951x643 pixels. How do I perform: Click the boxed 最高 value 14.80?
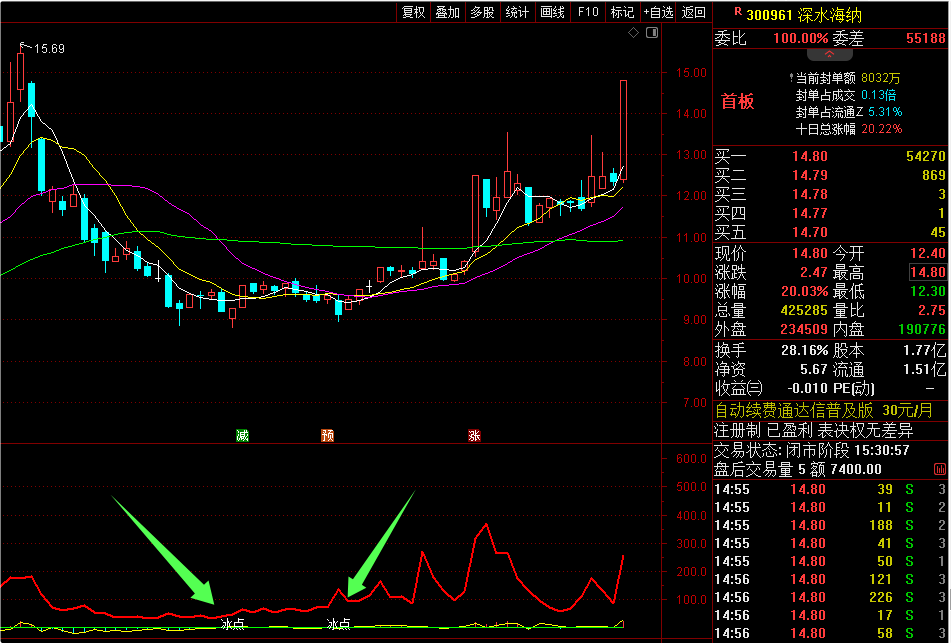coord(927,272)
